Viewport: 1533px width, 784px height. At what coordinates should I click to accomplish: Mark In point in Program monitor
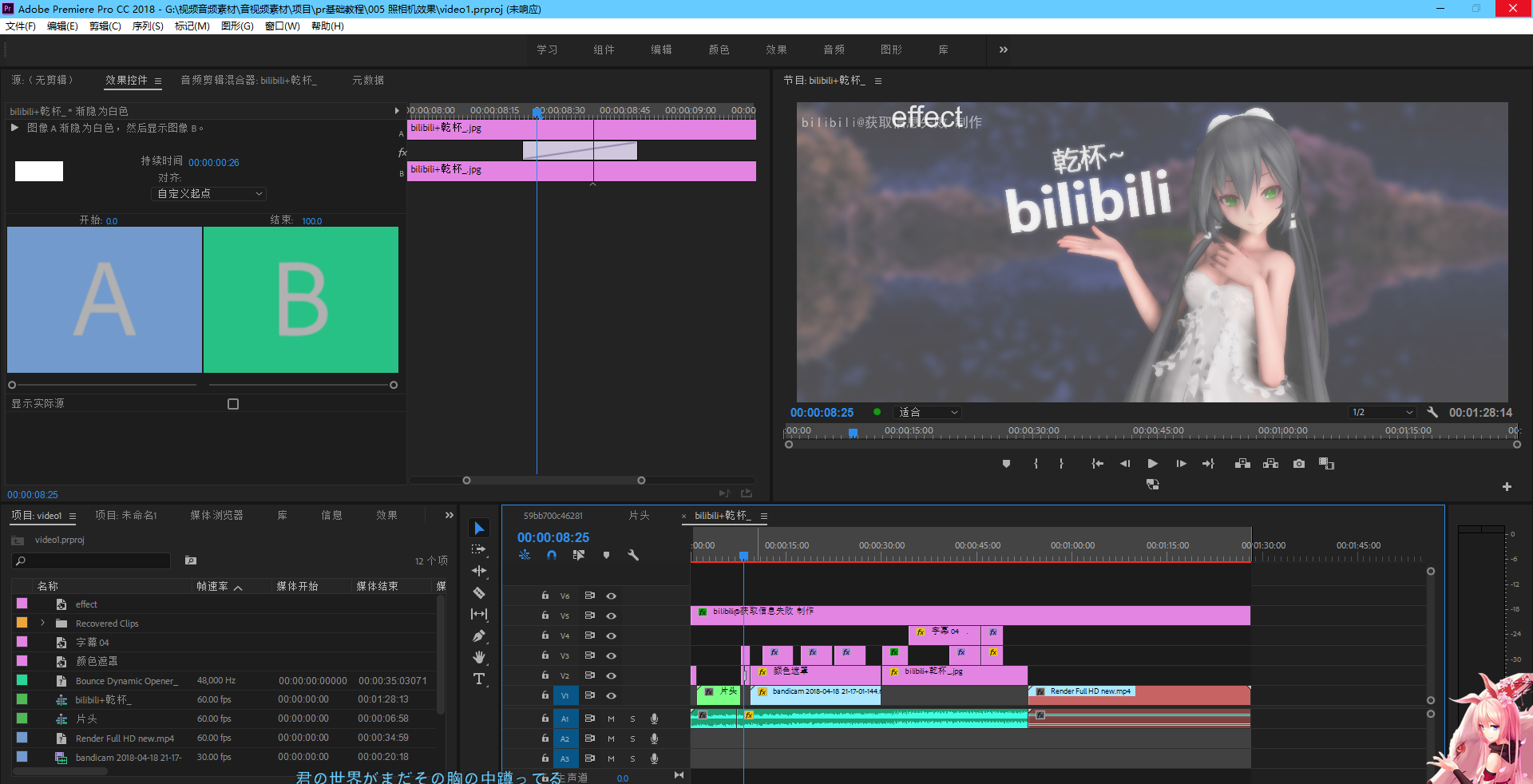1036,464
